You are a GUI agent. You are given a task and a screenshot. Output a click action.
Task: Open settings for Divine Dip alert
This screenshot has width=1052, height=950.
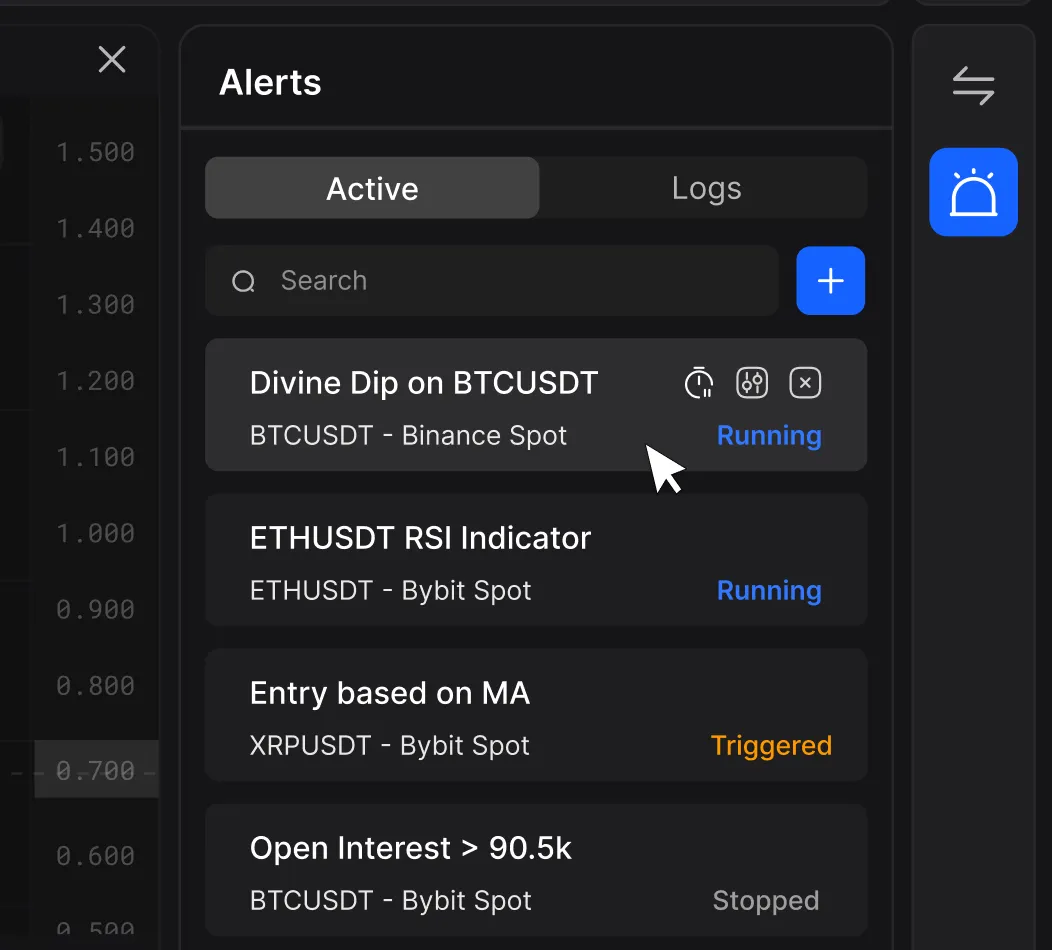752,382
